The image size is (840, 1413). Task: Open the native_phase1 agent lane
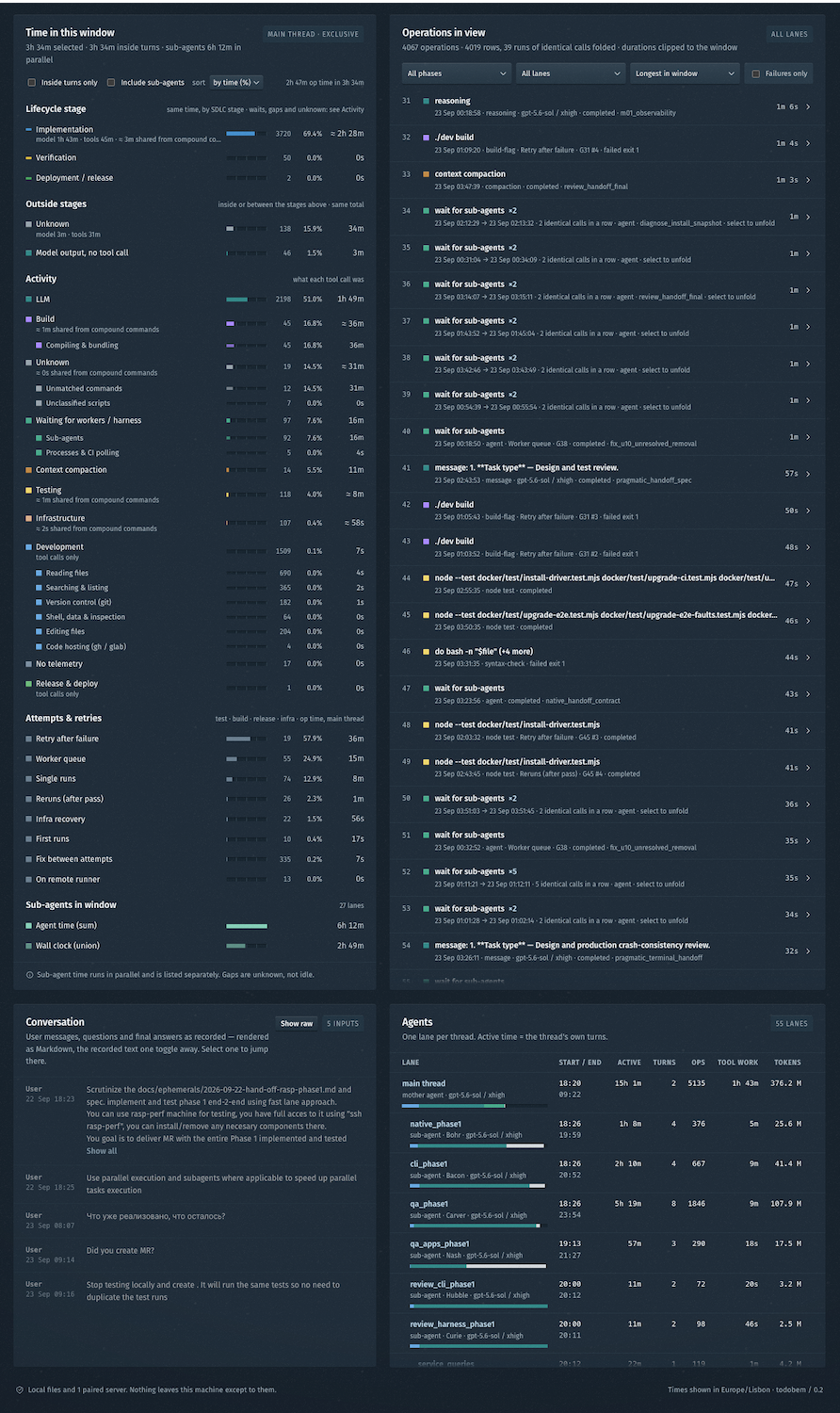[607, 1133]
